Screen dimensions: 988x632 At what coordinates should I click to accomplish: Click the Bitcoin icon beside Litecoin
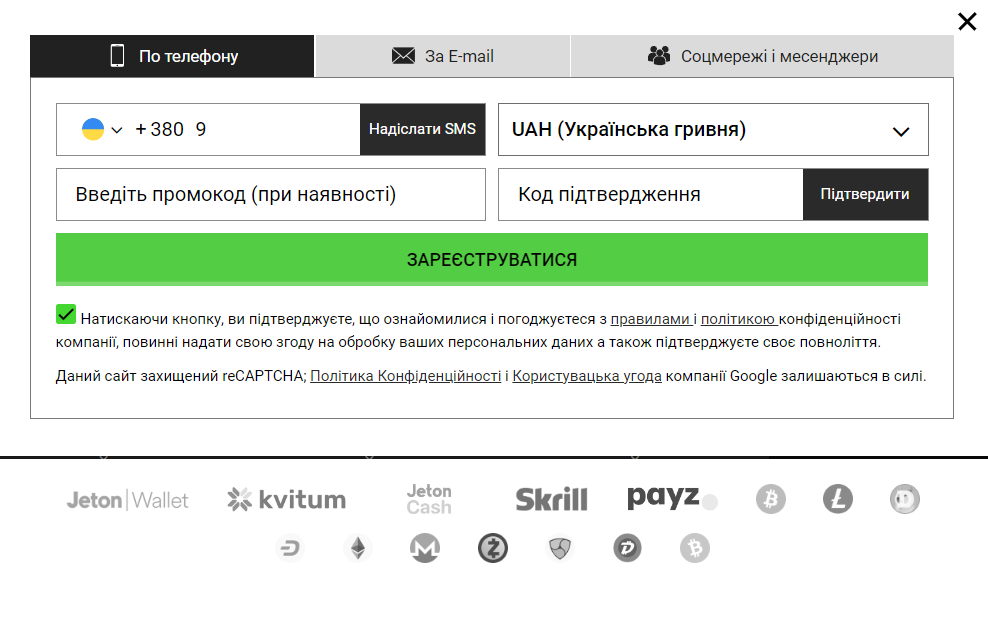click(x=771, y=499)
